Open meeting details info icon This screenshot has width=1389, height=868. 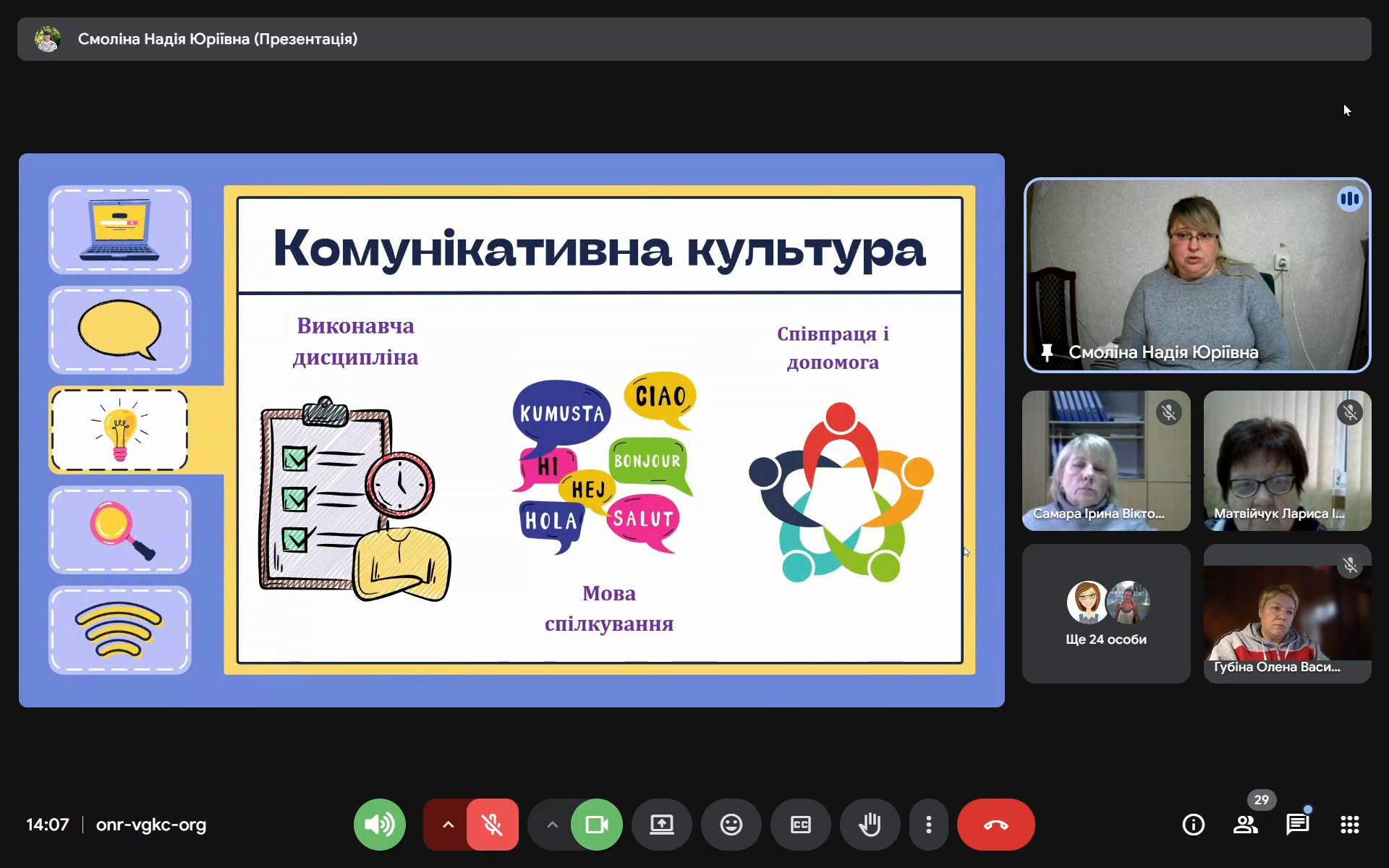point(1193,825)
